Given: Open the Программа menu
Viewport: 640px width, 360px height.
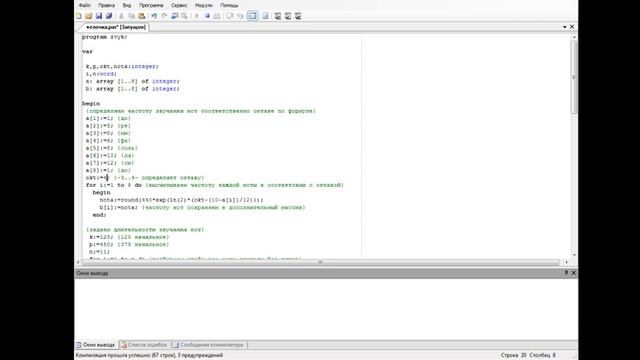Looking at the screenshot, I should coord(151,5).
